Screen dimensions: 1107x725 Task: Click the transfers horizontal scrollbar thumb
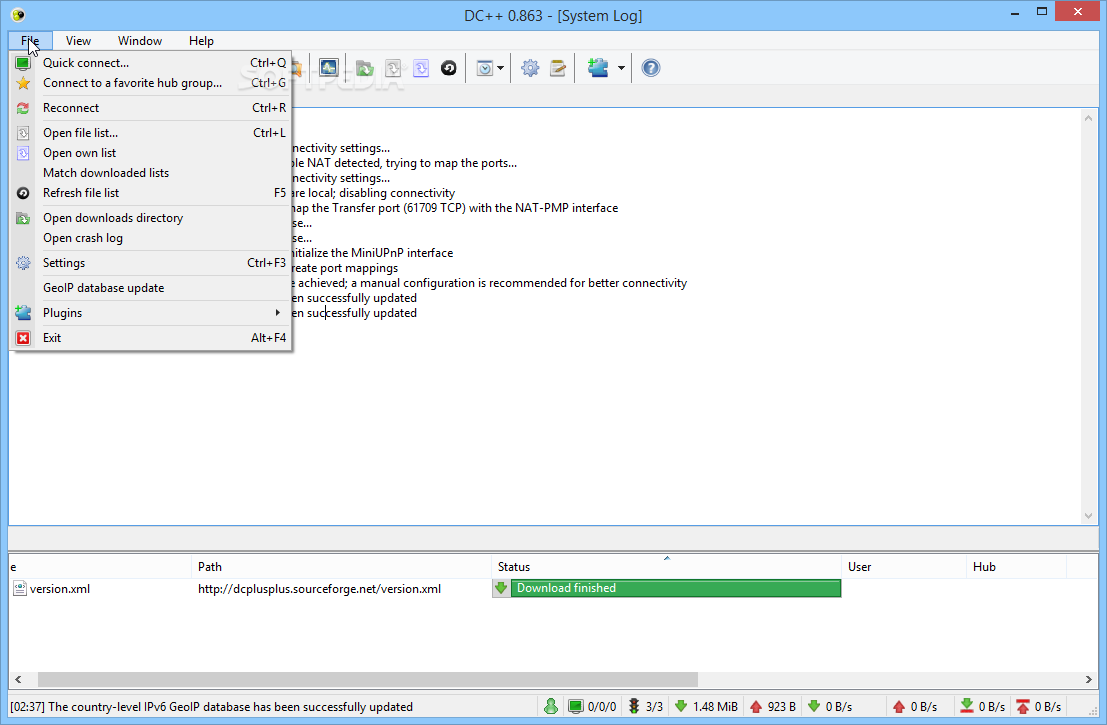(x=368, y=679)
